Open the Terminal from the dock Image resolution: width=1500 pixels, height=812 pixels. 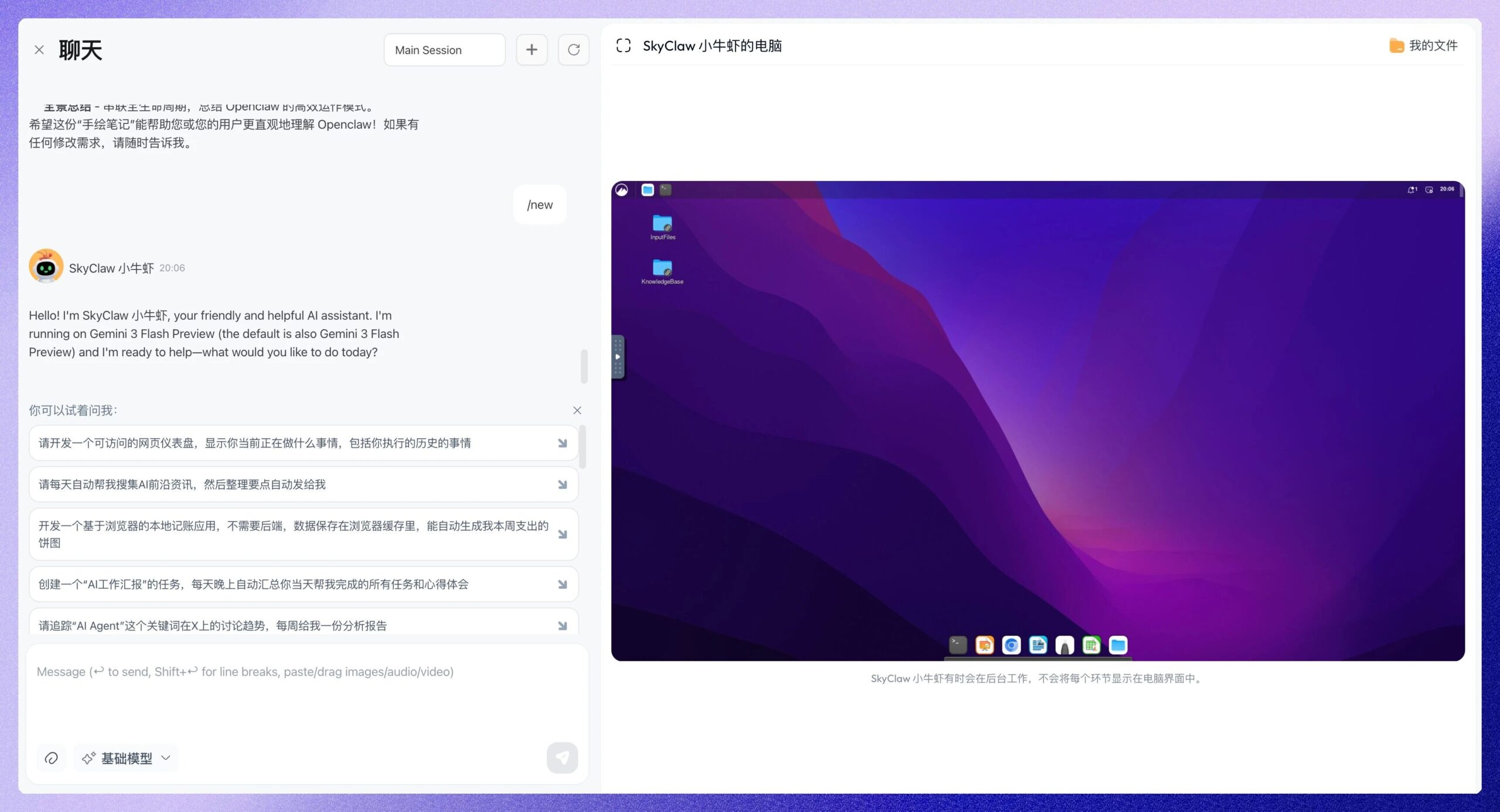click(958, 645)
